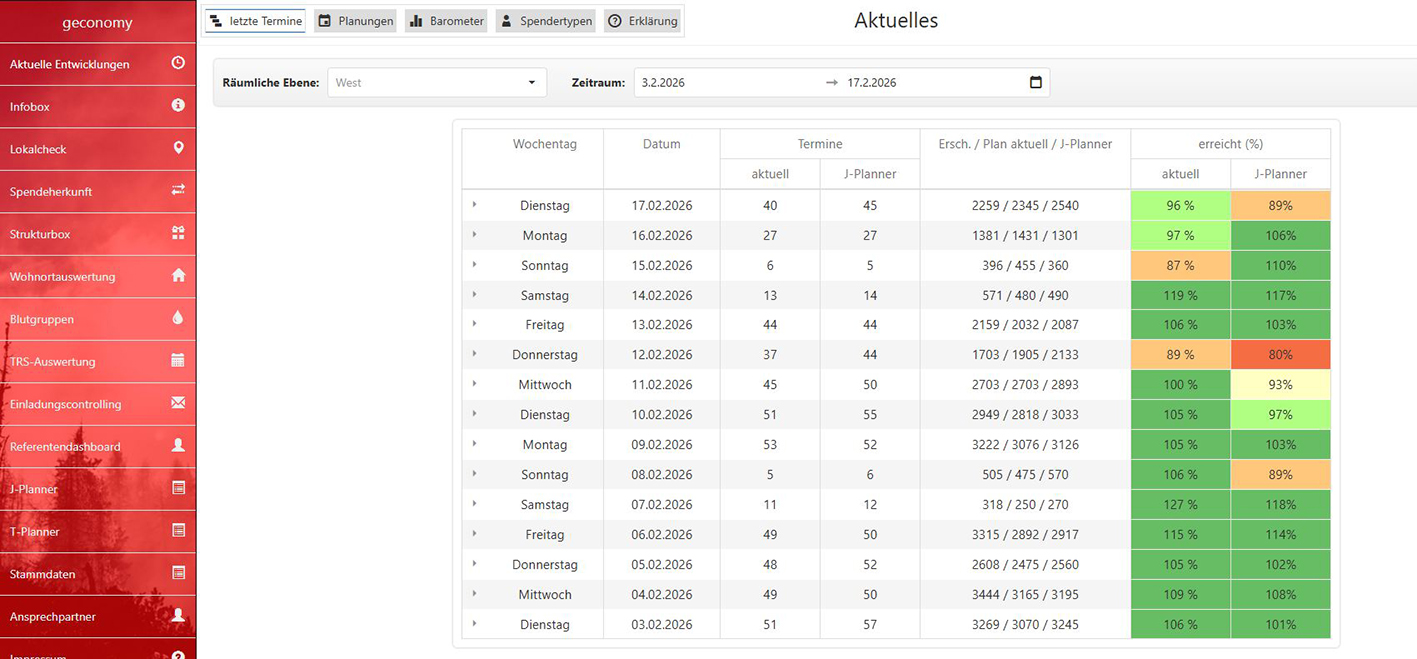Image resolution: width=1417 pixels, height=659 pixels.
Task: Click the red 80% J-Planner cell
Action: coord(1280,355)
